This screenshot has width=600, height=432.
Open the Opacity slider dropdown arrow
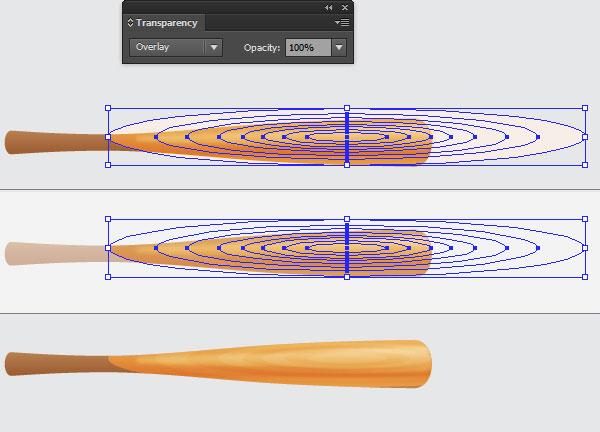point(339,47)
